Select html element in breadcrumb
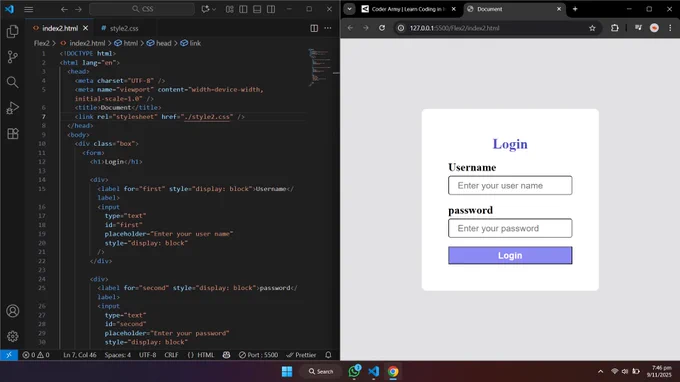 click(126, 43)
